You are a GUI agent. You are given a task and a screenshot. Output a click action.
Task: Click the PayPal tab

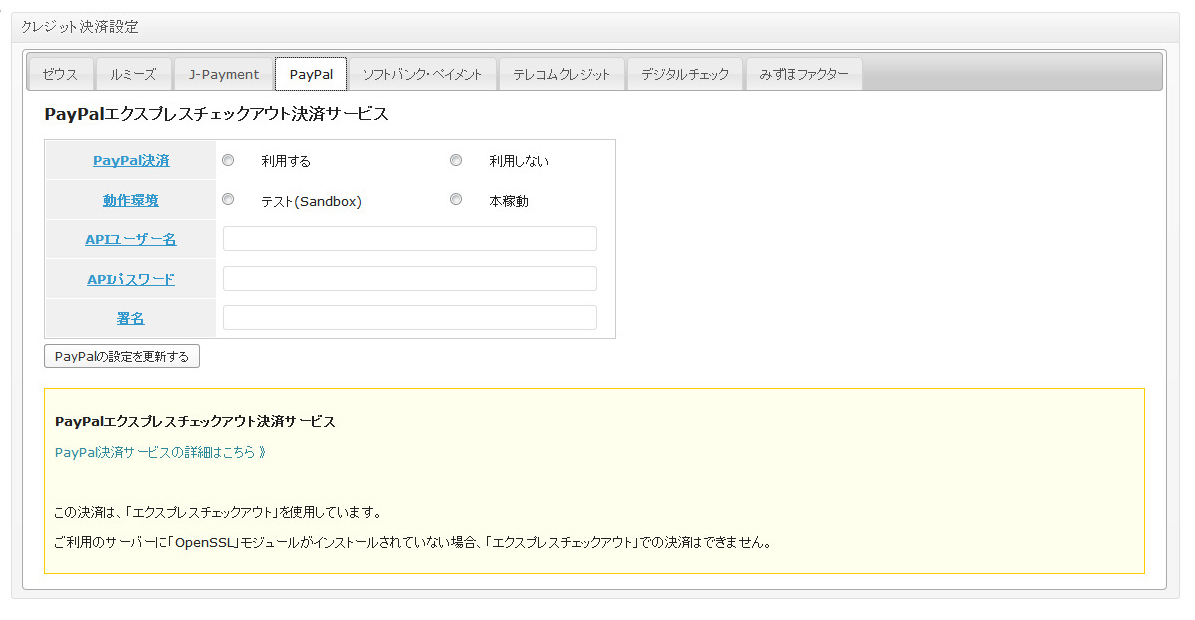(311, 74)
